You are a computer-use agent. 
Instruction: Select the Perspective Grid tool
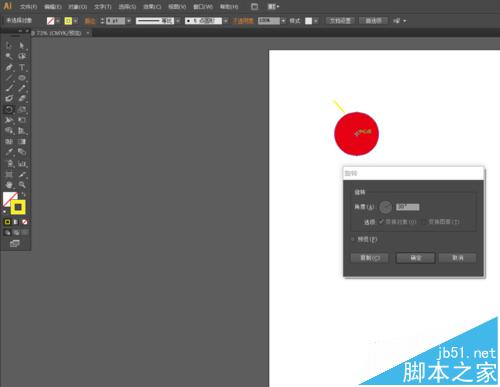coord(22,131)
